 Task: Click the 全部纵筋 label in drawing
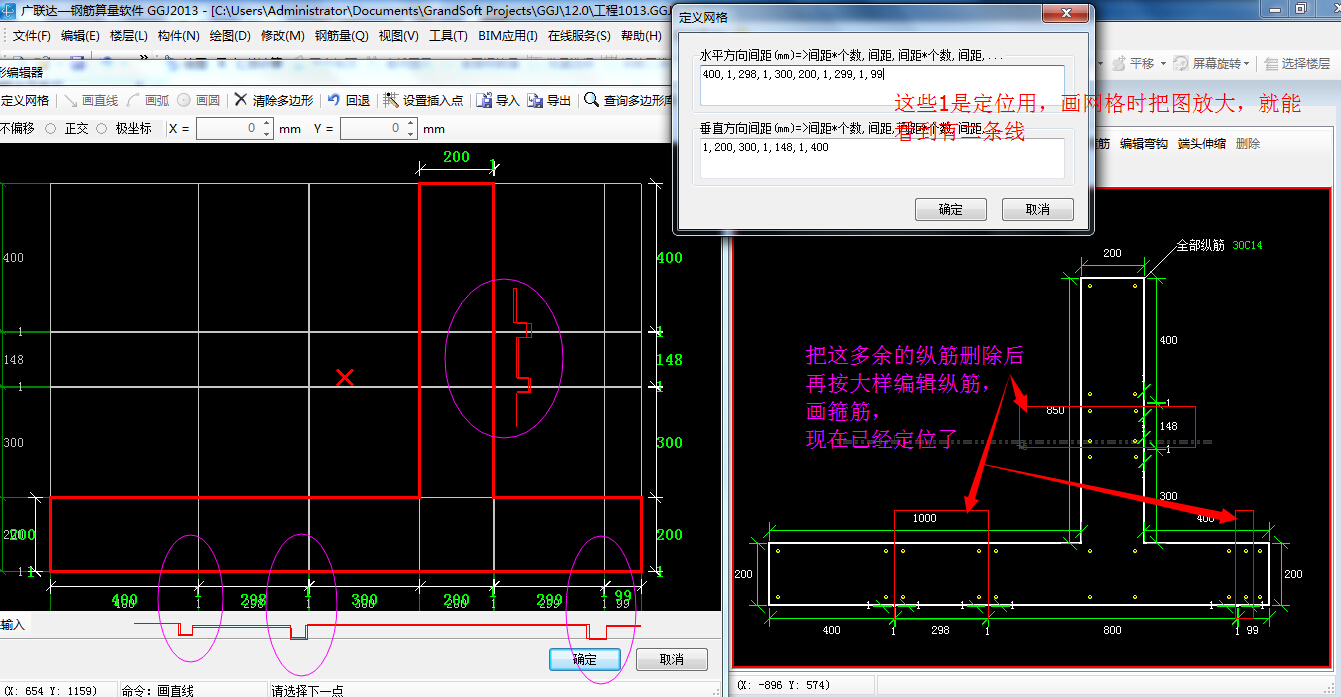click(1200, 245)
